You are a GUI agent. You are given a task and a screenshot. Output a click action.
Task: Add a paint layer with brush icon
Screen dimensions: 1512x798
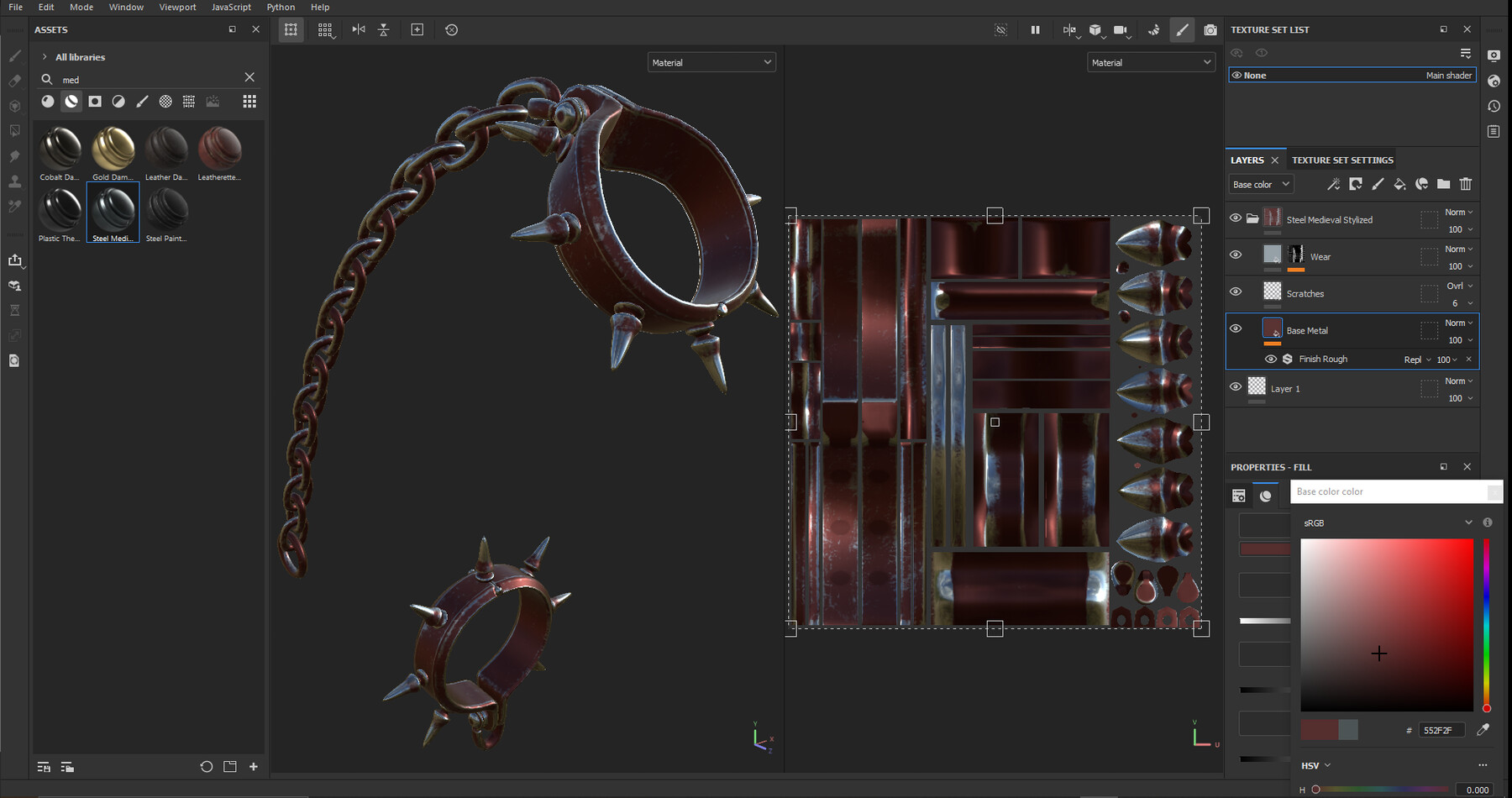[1378, 184]
